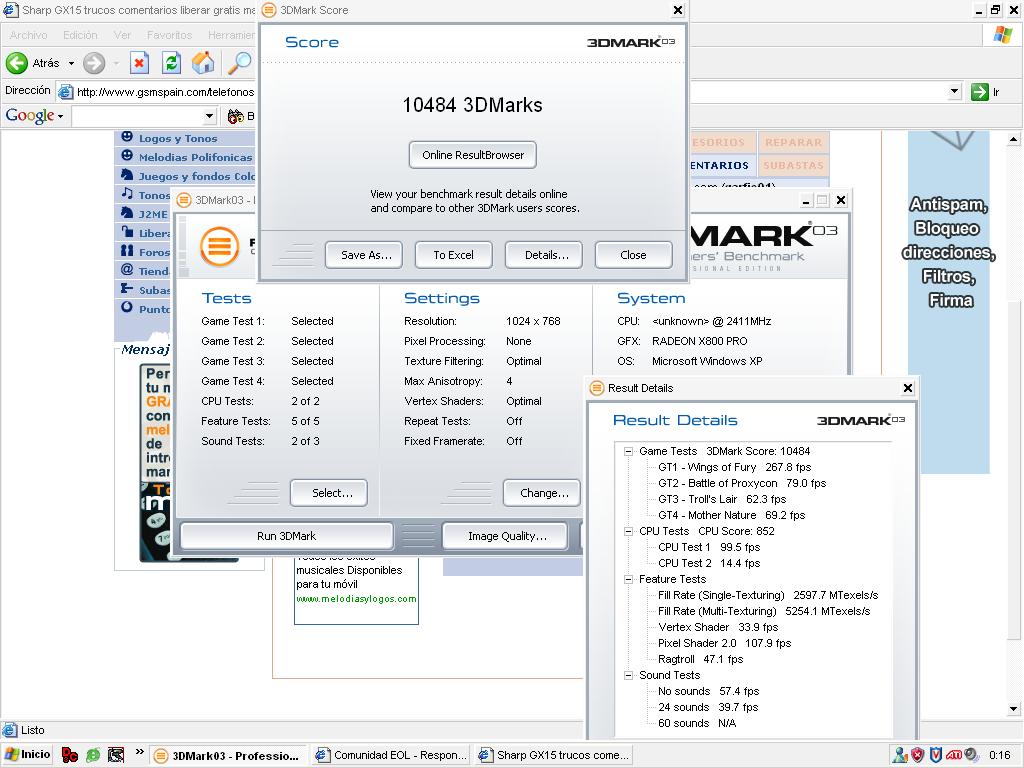1024x768 pixels.
Task: Collapse the Feature Tests tree node
Action: [x=629, y=579]
